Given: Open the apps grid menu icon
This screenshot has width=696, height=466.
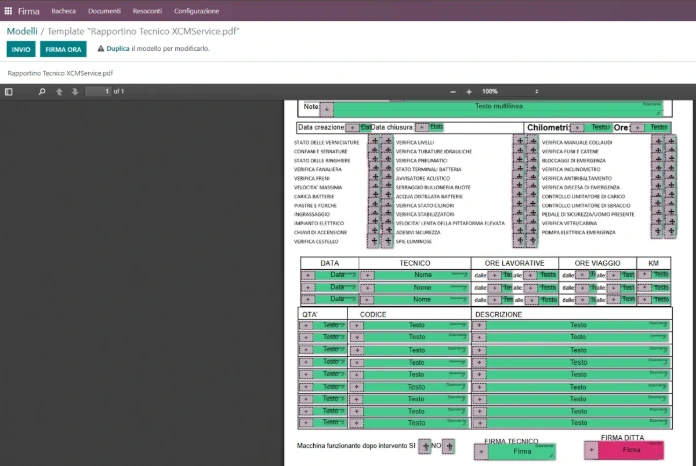Looking at the screenshot, I should (x=8, y=11).
